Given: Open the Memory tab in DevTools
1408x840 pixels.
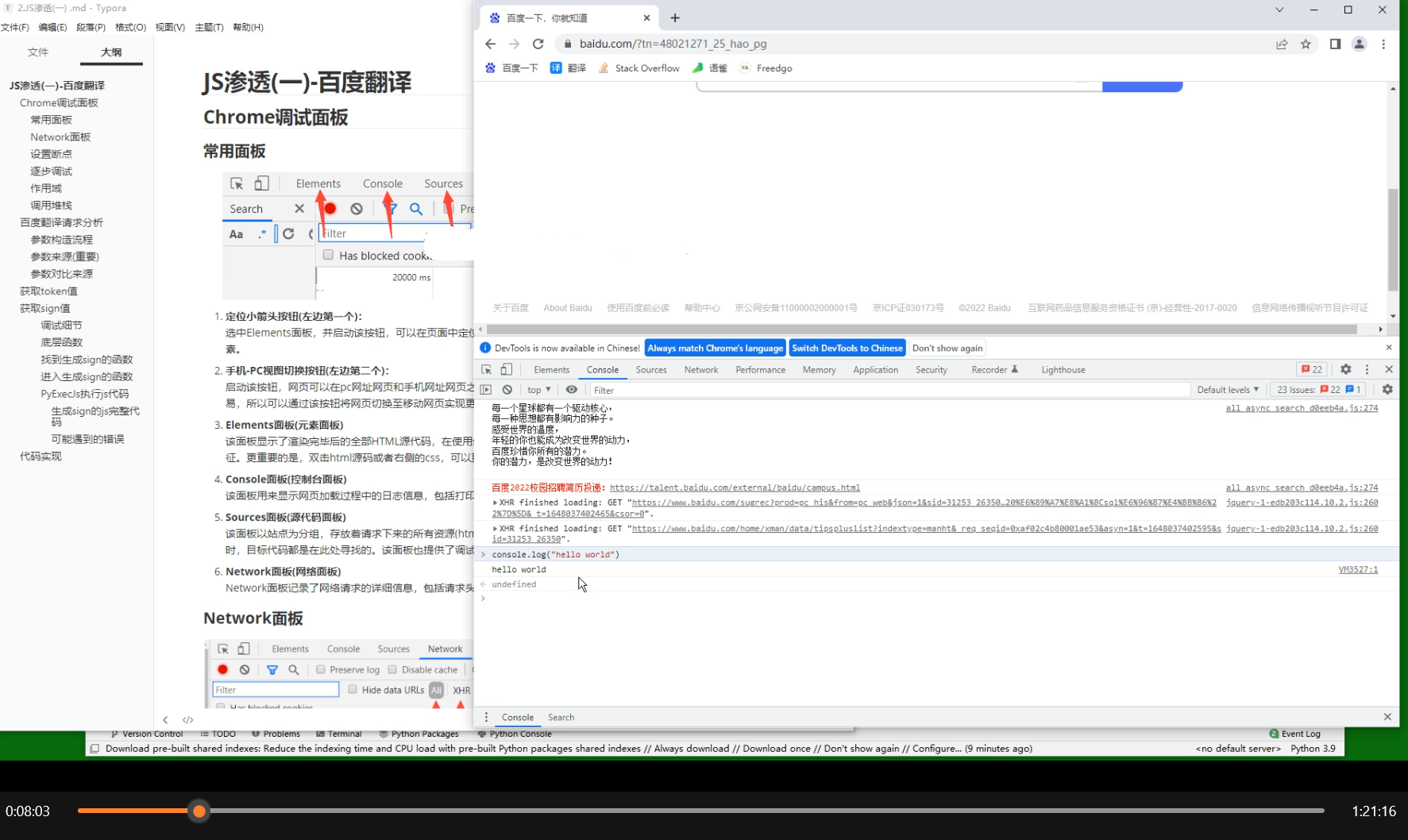Looking at the screenshot, I should [x=819, y=370].
